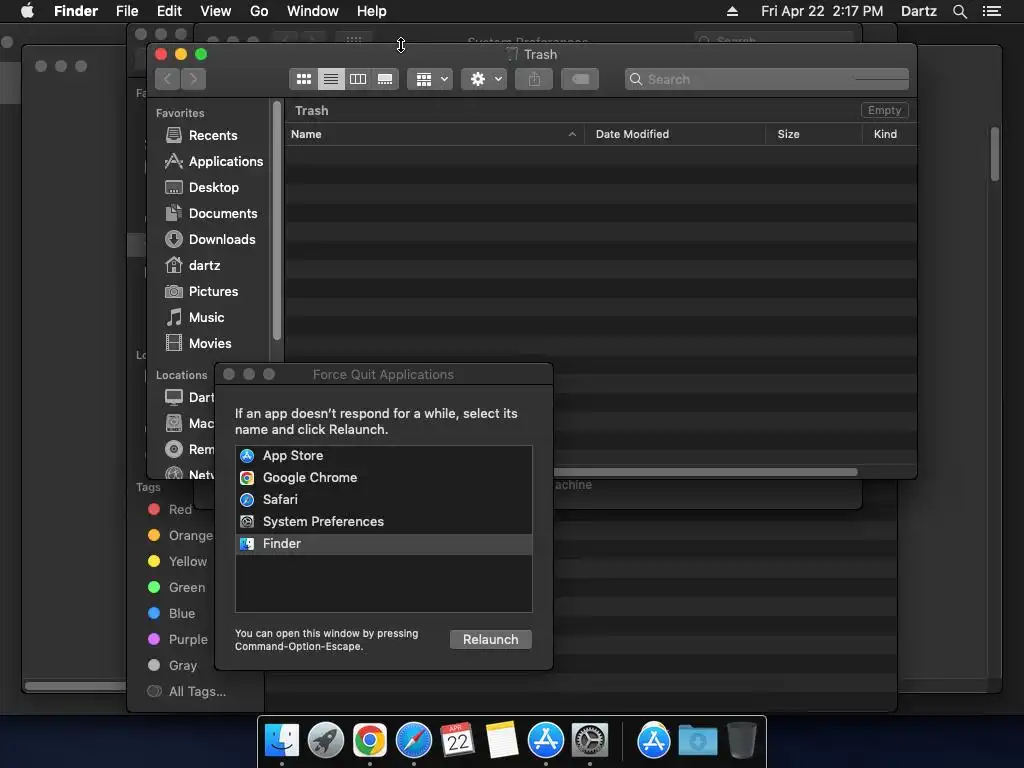Switch Trash window to list view

tap(331, 79)
